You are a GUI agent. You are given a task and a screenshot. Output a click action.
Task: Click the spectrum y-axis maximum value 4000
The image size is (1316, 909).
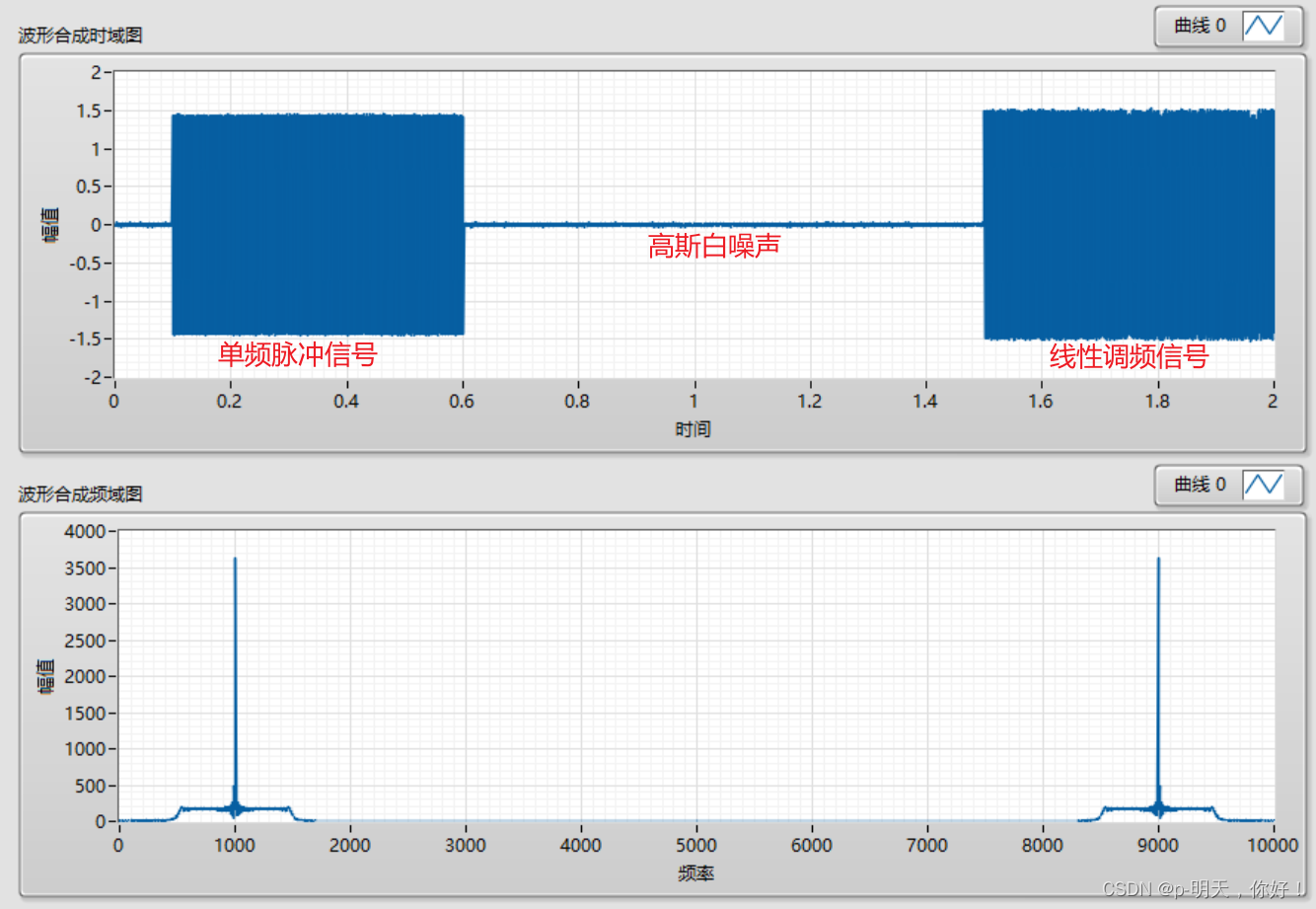click(x=85, y=531)
